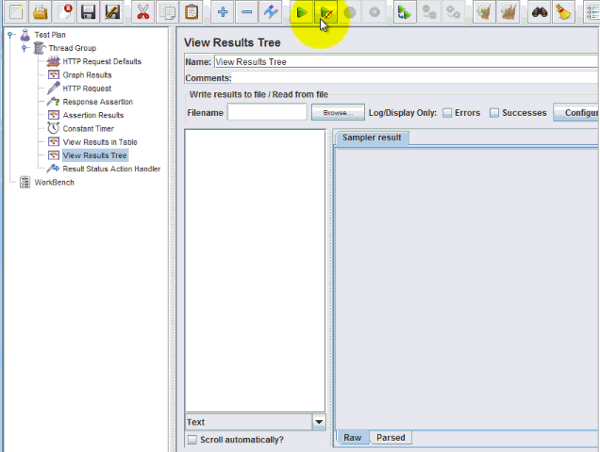Toggle the Scroll automatically checkbox
This screenshot has width=600, height=452.
point(193,439)
